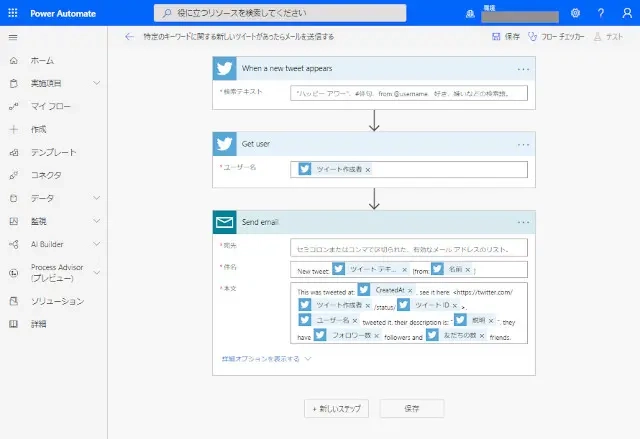Focus the top resource search box
This screenshot has width=640, height=439.
(280, 13)
